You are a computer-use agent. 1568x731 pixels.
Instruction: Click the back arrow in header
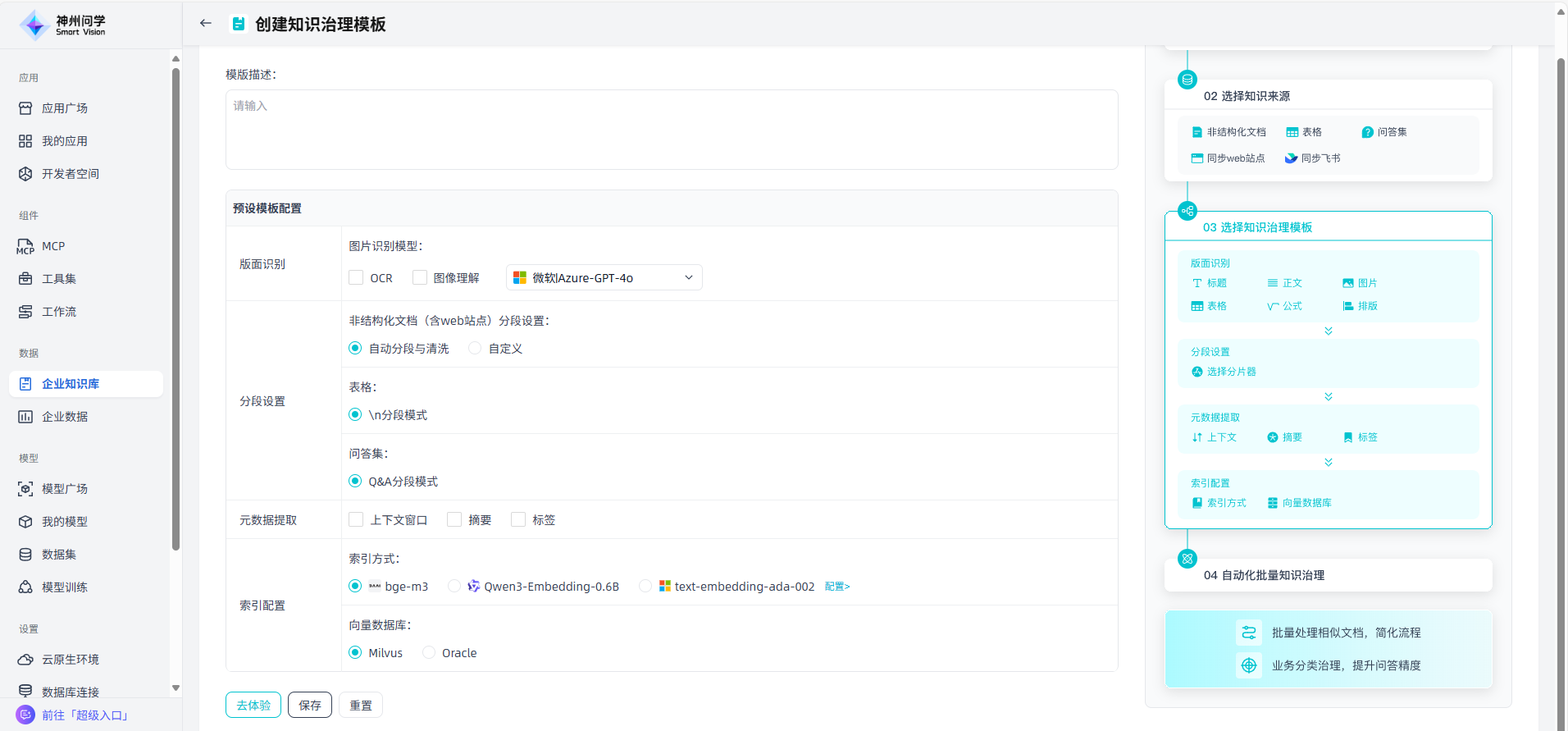tap(205, 24)
